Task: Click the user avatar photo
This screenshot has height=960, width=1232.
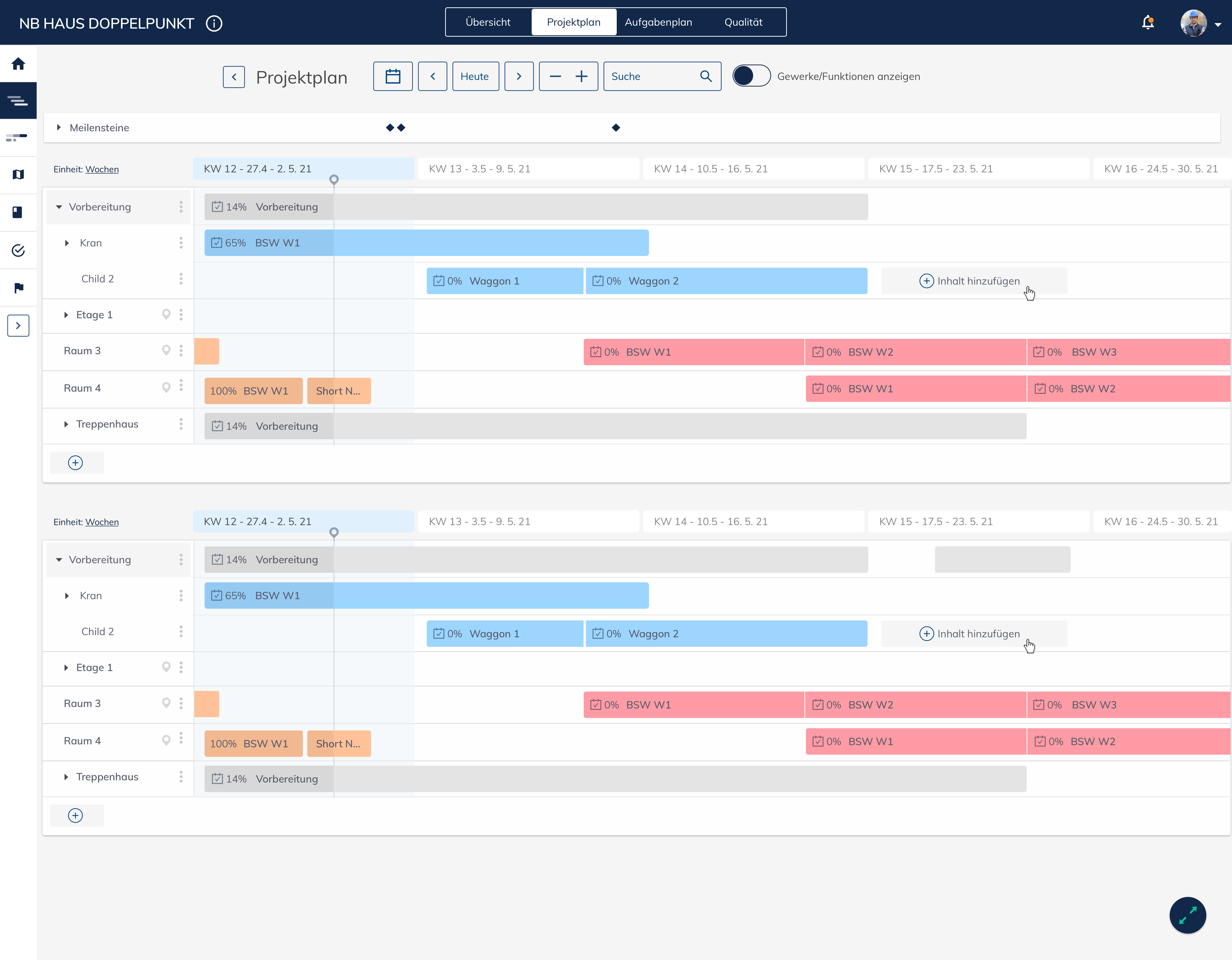Action: click(1194, 23)
